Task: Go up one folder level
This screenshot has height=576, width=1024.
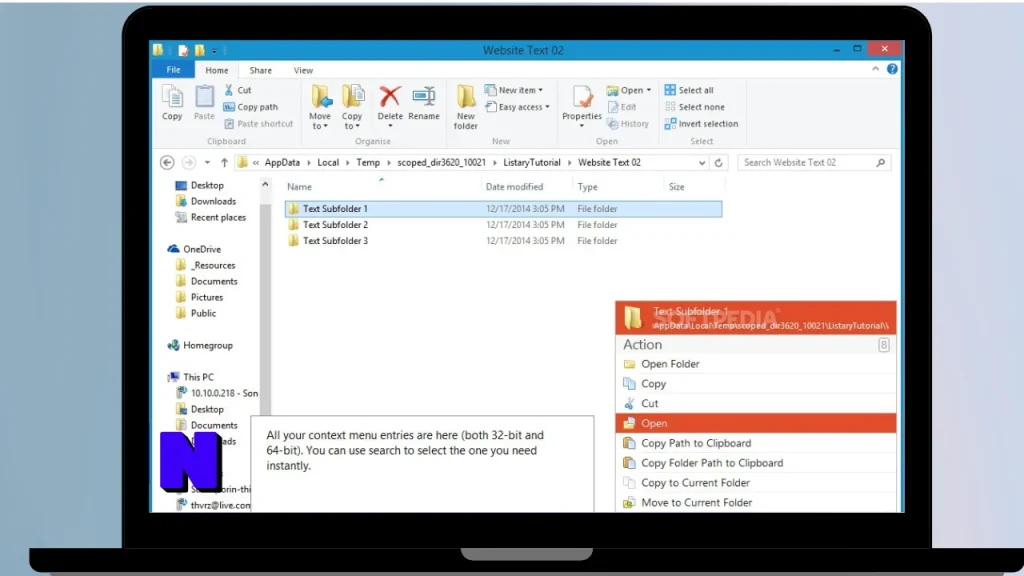Action: tap(224, 163)
